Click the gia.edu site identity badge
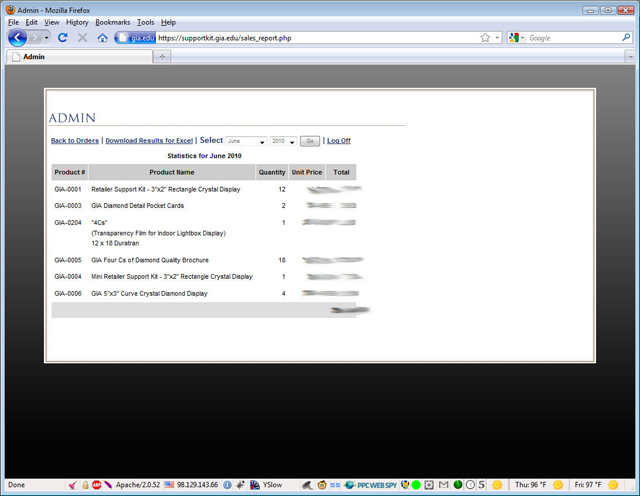Image resolution: width=640 pixels, height=496 pixels. point(136,38)
